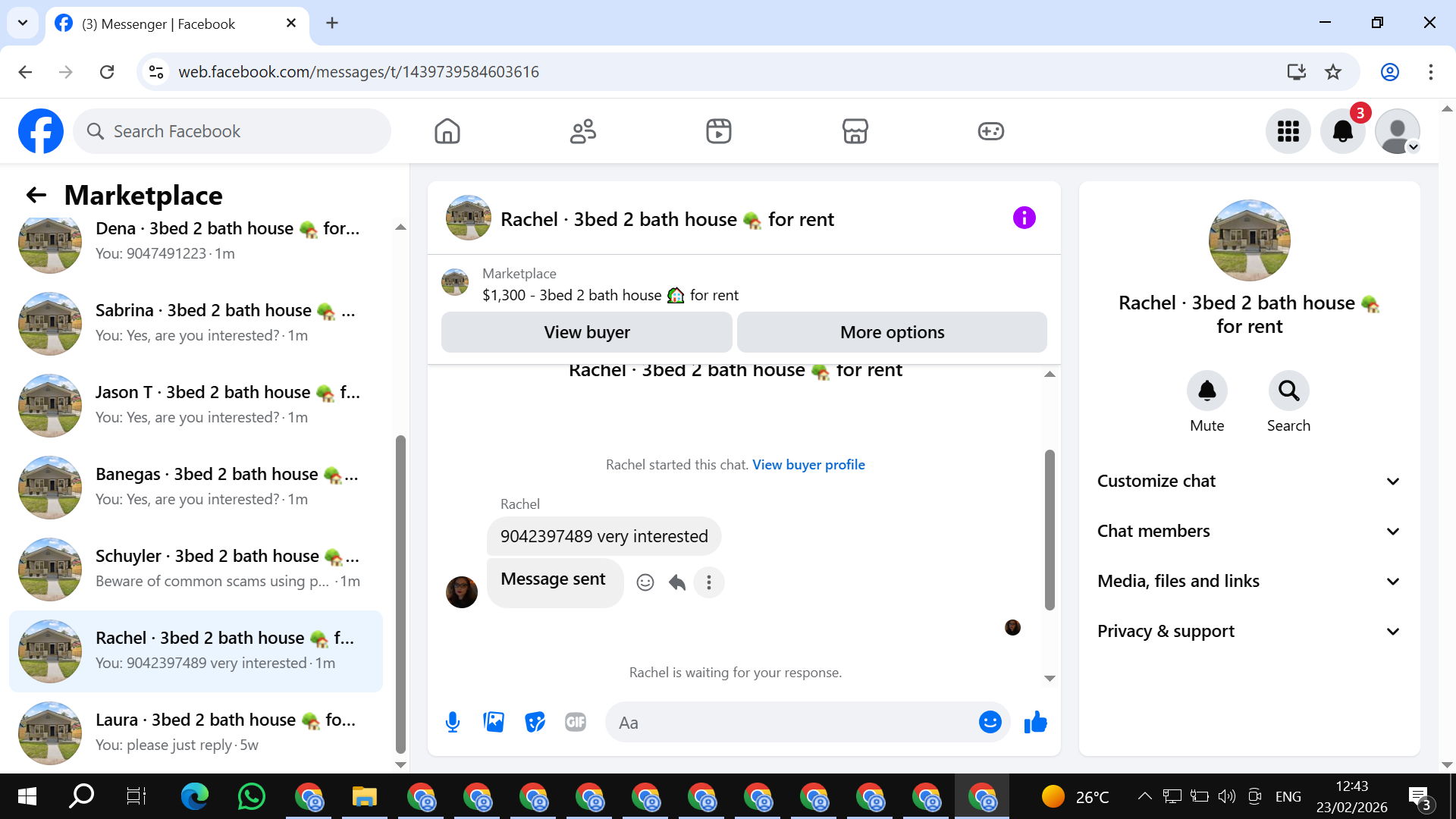Open the Rachel listing thumbnail in chat header

468,218
